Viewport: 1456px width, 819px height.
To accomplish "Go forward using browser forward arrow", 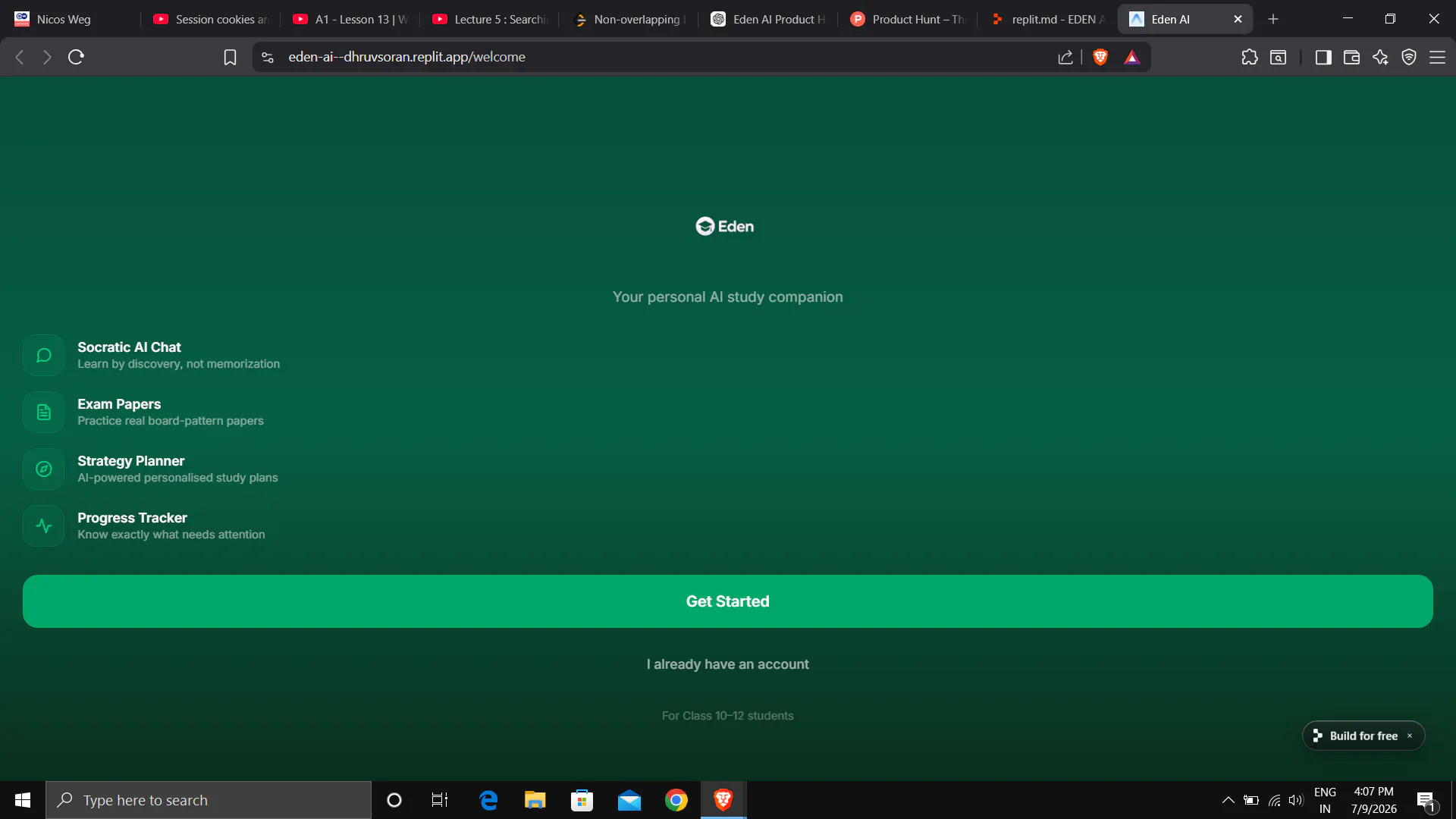I will pyautogui.click(x=47, y=57).
